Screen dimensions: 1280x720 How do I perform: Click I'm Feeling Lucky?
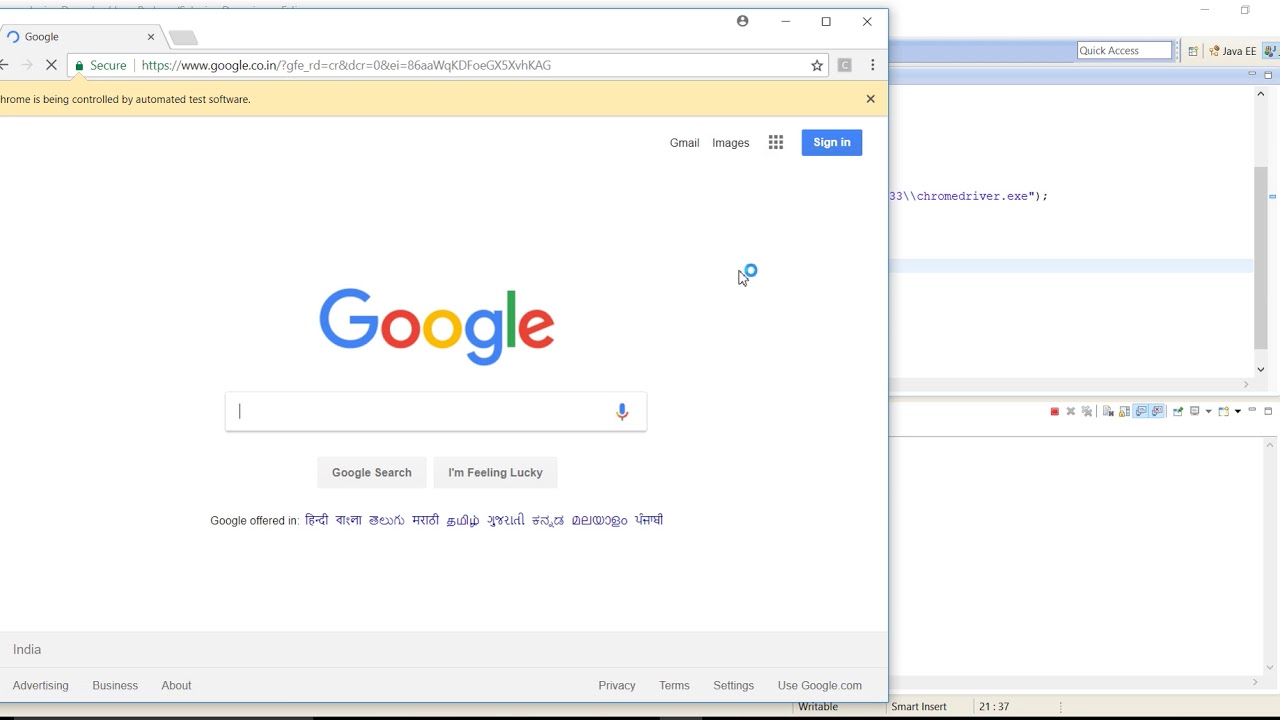(495, 472)
